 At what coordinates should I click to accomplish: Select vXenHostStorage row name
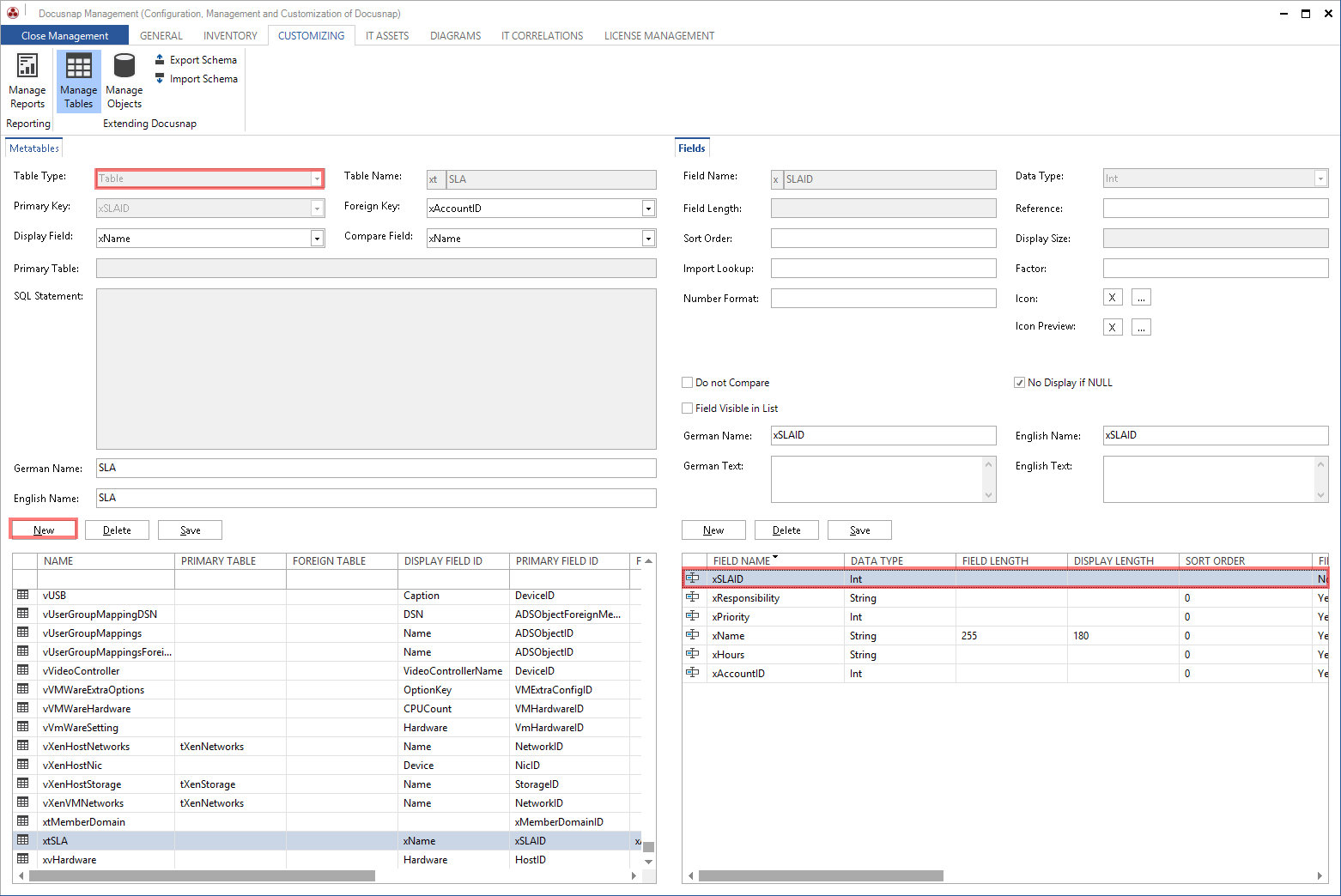(x=82, y=784)
